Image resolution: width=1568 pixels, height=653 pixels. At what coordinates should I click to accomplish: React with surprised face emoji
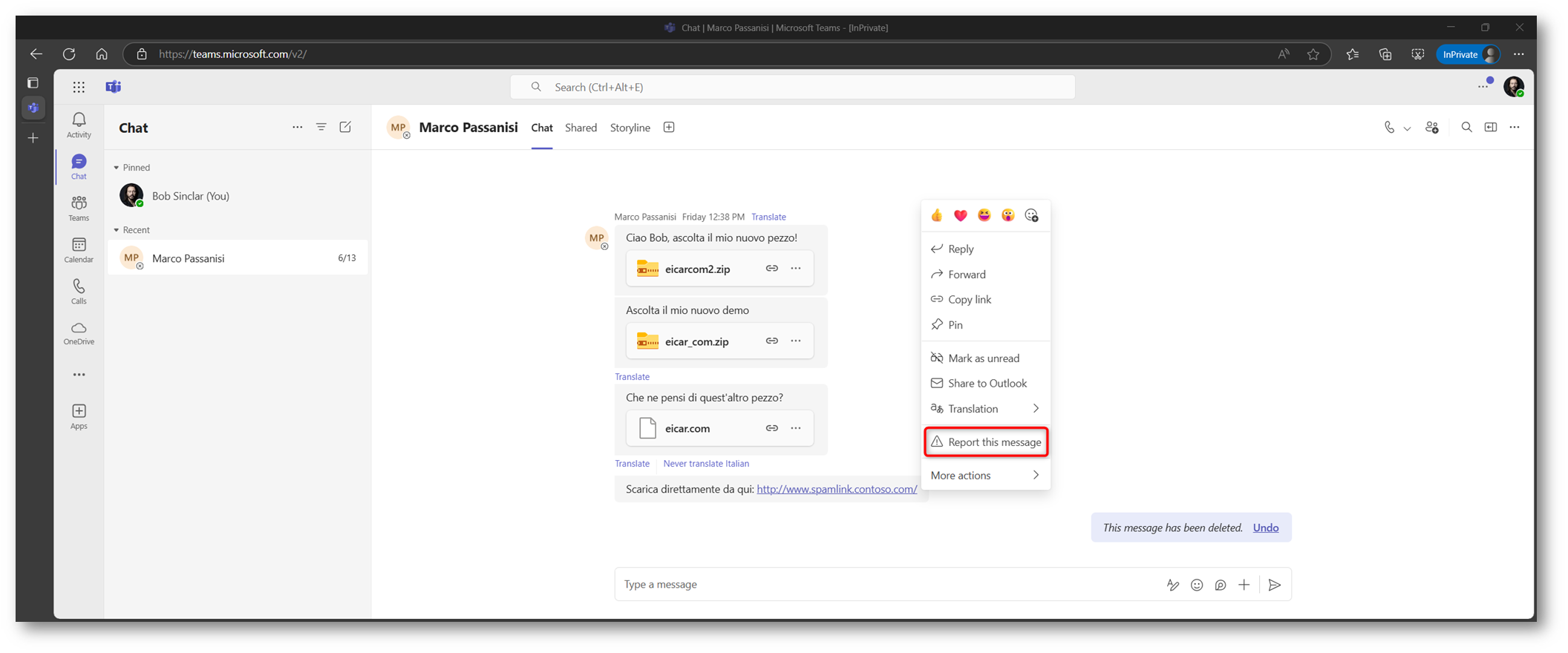point(1007,215)
